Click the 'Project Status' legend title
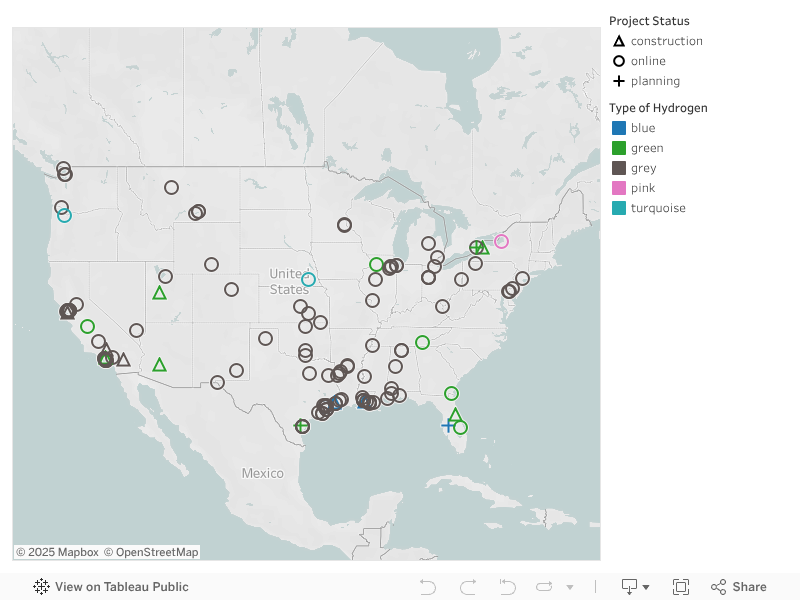Image resolution: width=800 pixels, height=600 pixels. (649, 21)
